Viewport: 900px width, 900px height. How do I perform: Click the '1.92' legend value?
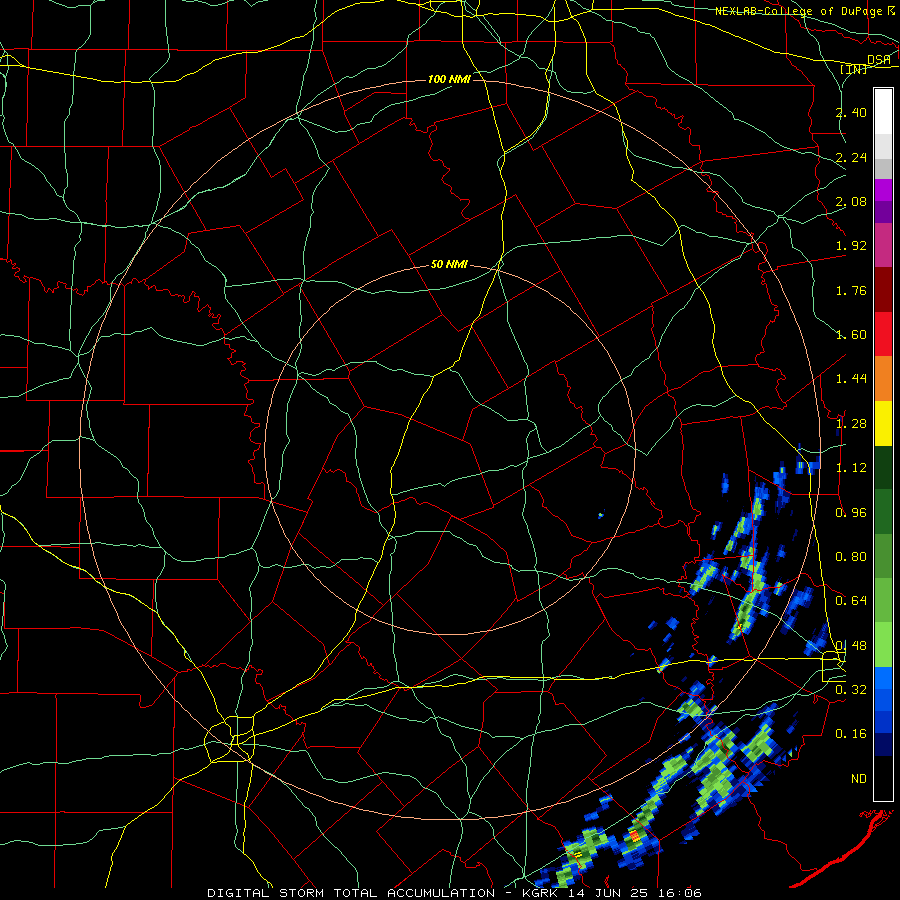point(851,246)
